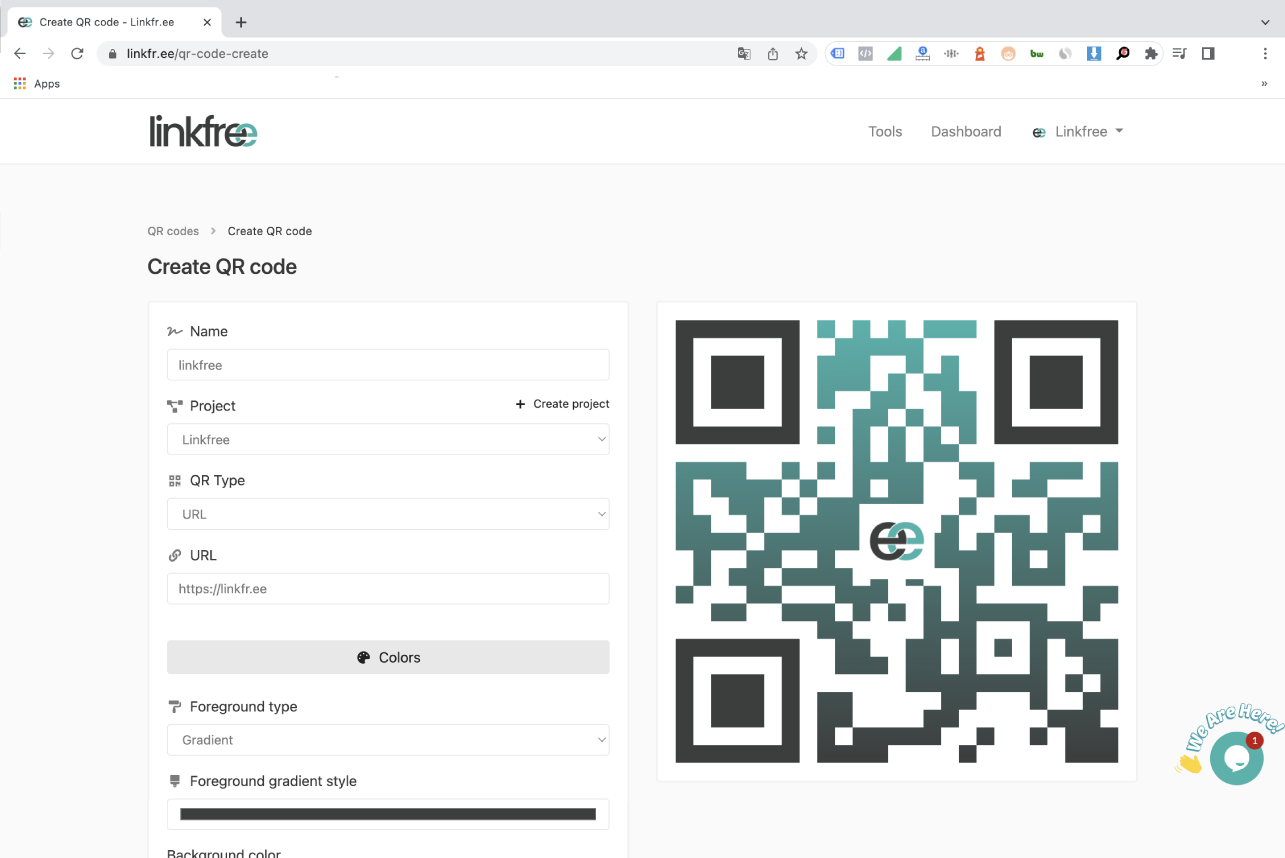Open the gray audio waveform extension

point(951,54)
